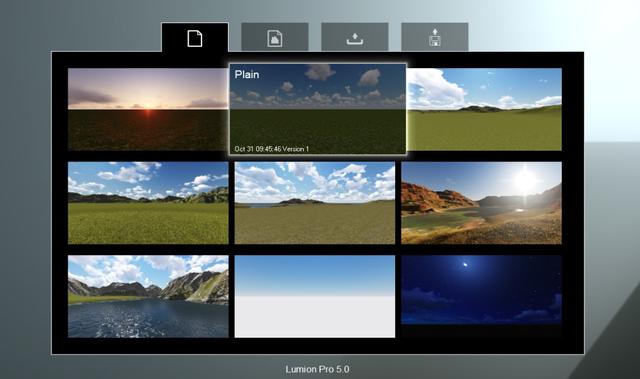Choose the grassland with forested mountain ridge scene

coord(148,203)
